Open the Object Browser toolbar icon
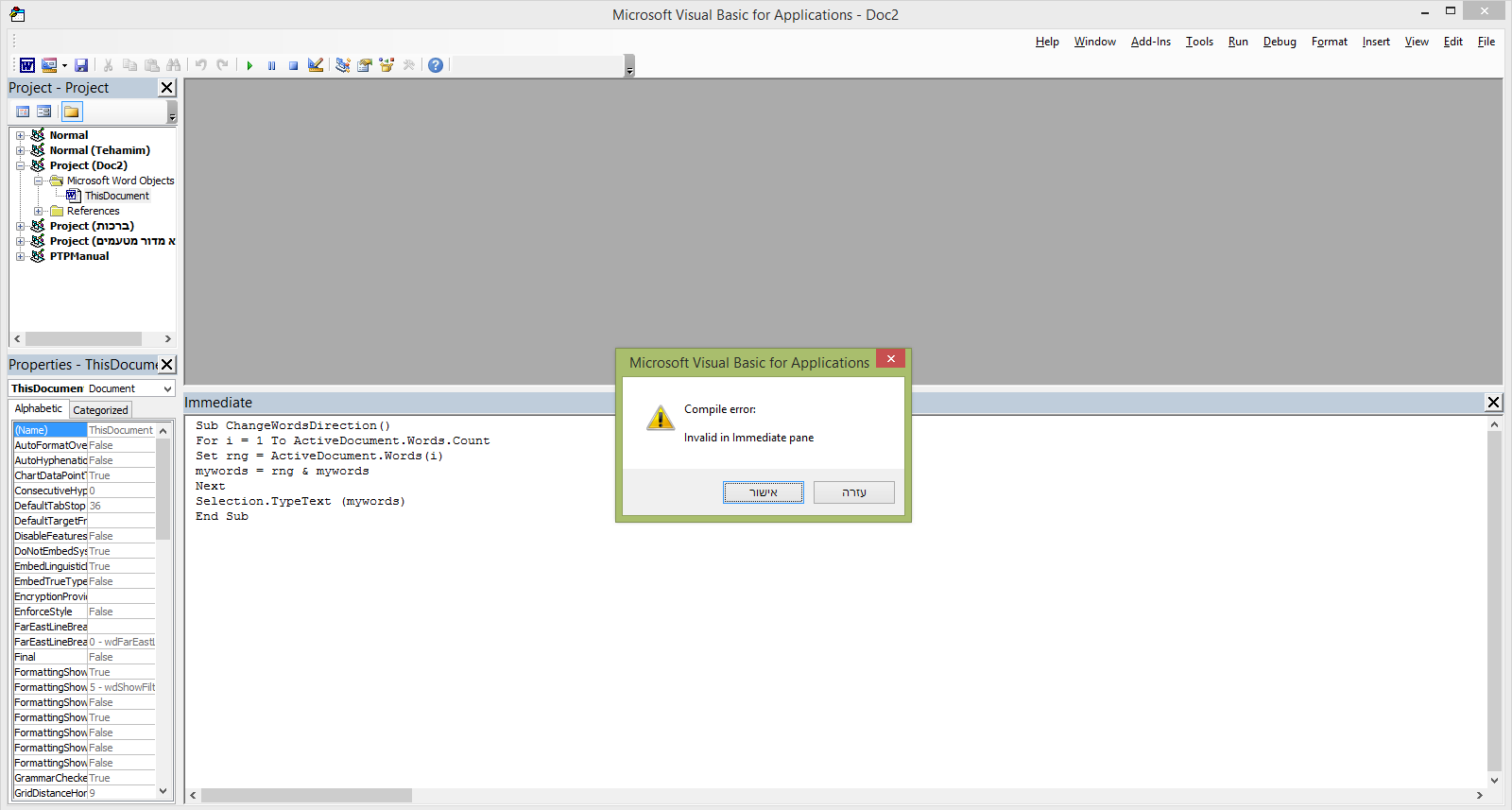 click(387, 65)
